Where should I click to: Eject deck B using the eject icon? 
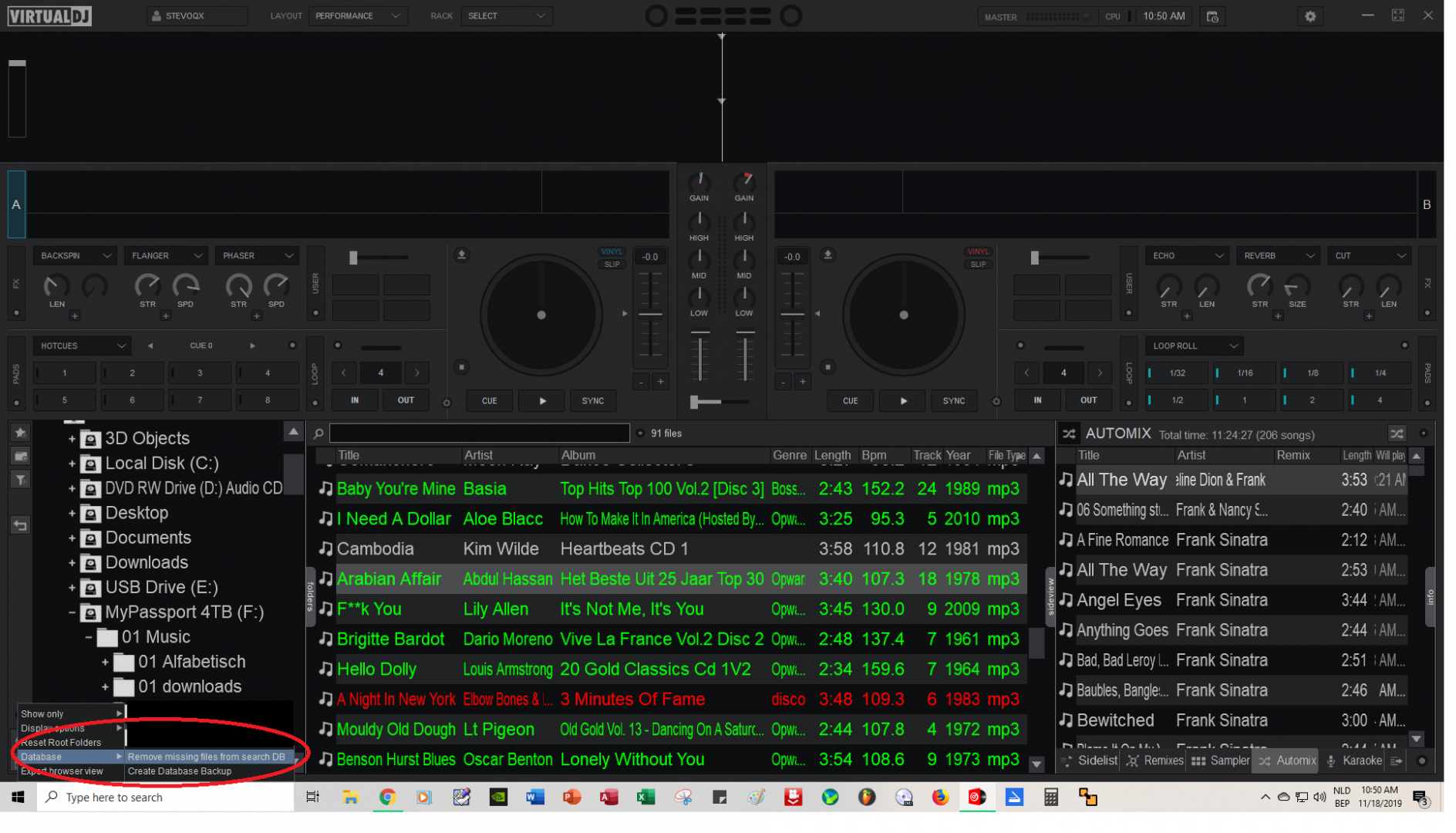827,255
